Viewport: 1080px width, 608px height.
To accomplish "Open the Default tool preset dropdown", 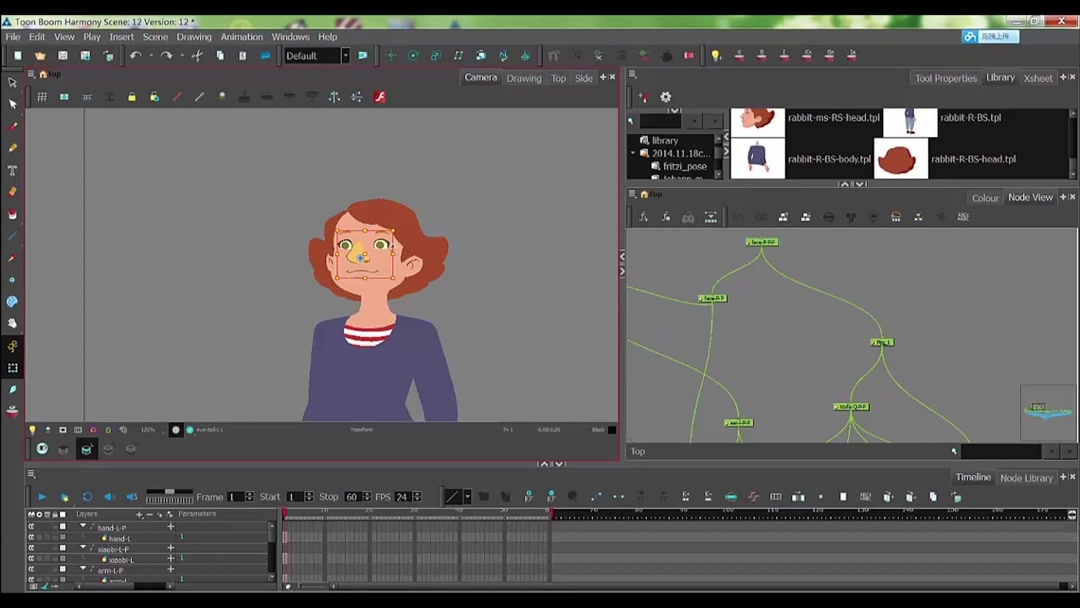I will click(x=316, y=56).
